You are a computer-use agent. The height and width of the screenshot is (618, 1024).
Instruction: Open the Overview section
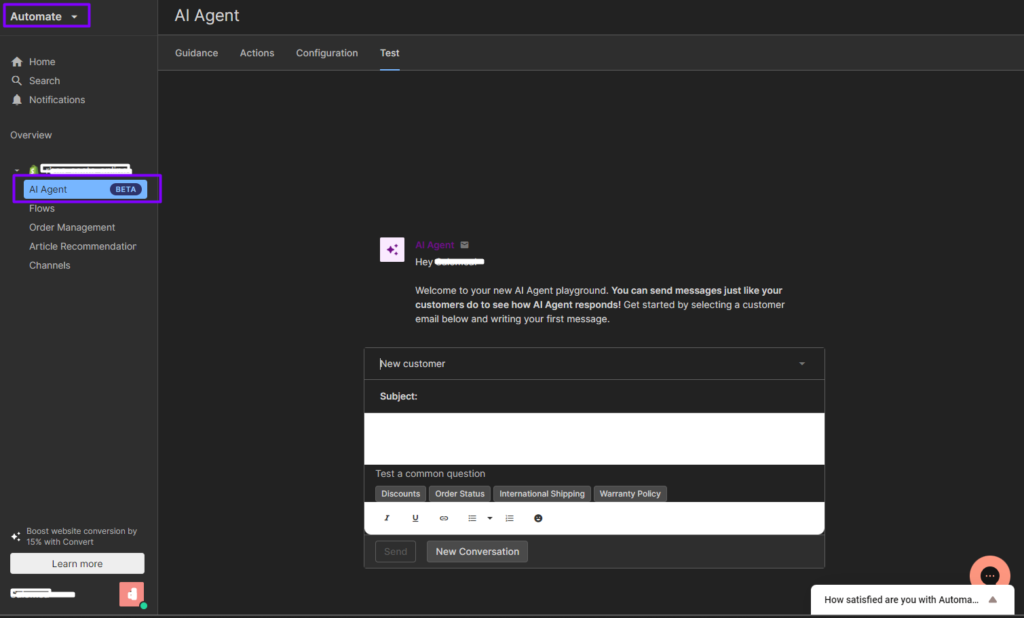31,135
